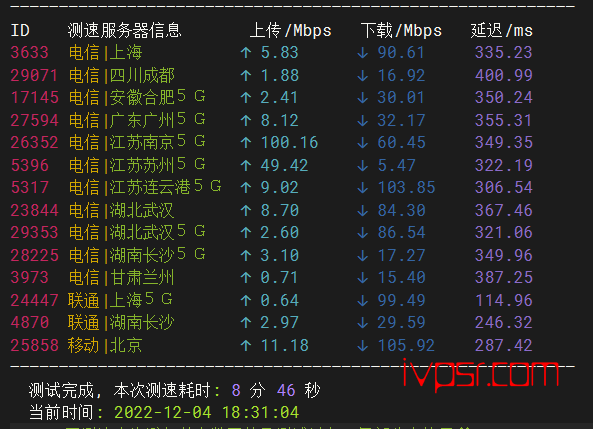Click the upload arrow next to 100.16

[x=246, y=143]
